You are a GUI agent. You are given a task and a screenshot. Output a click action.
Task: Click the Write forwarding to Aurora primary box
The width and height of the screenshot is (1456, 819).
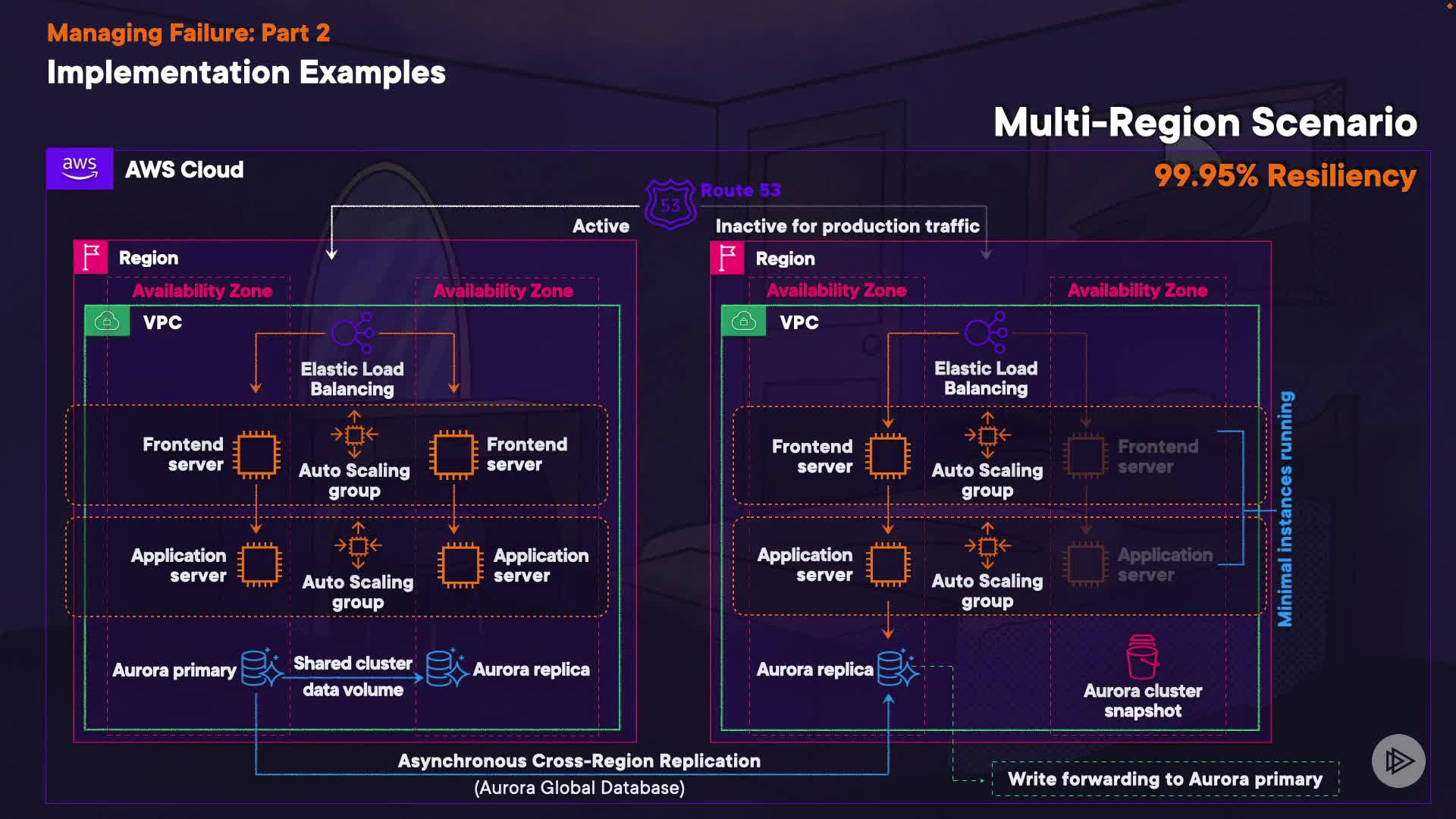coord(1165,779)
